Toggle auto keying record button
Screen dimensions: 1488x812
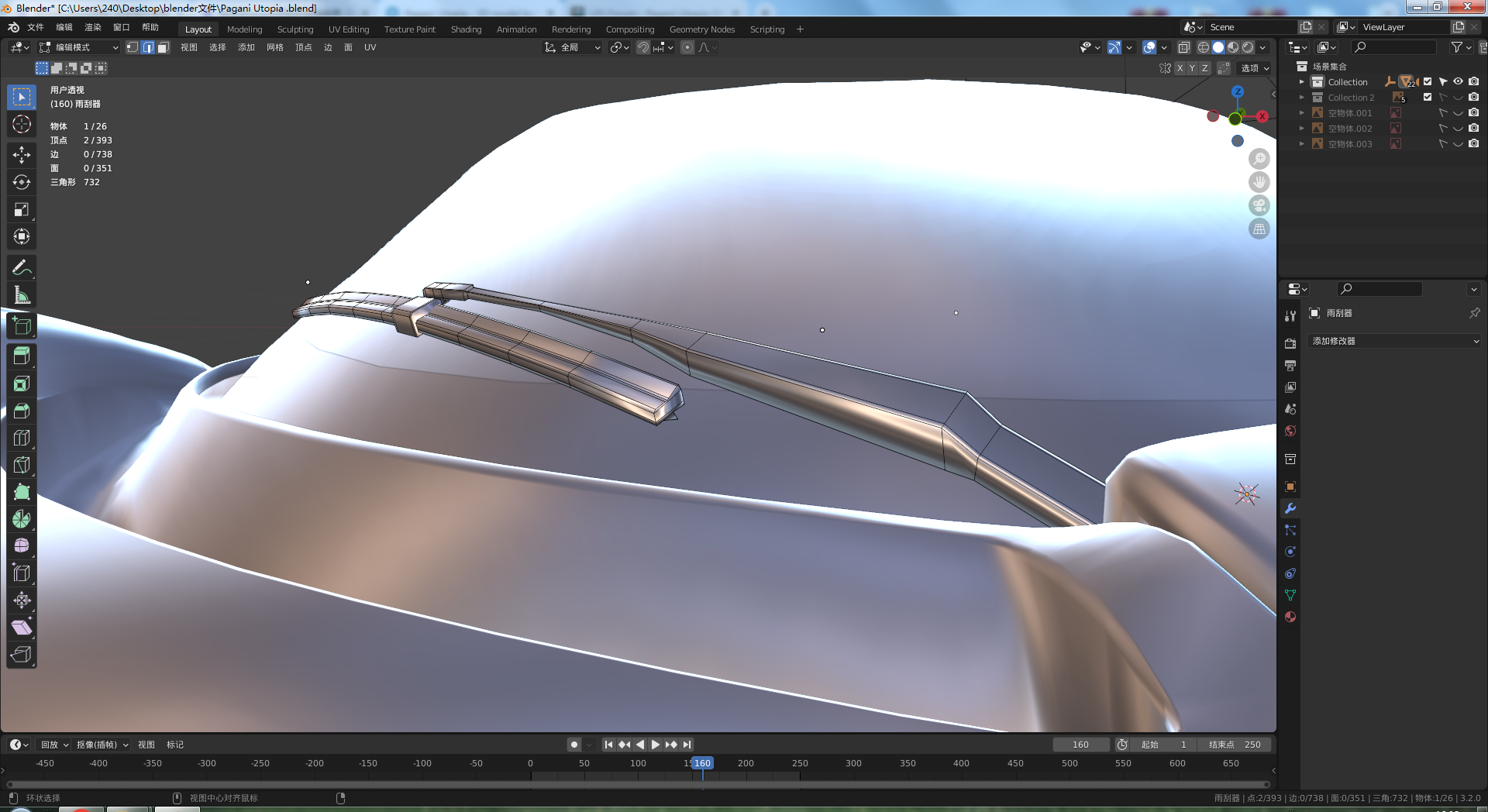coord(574,745)
